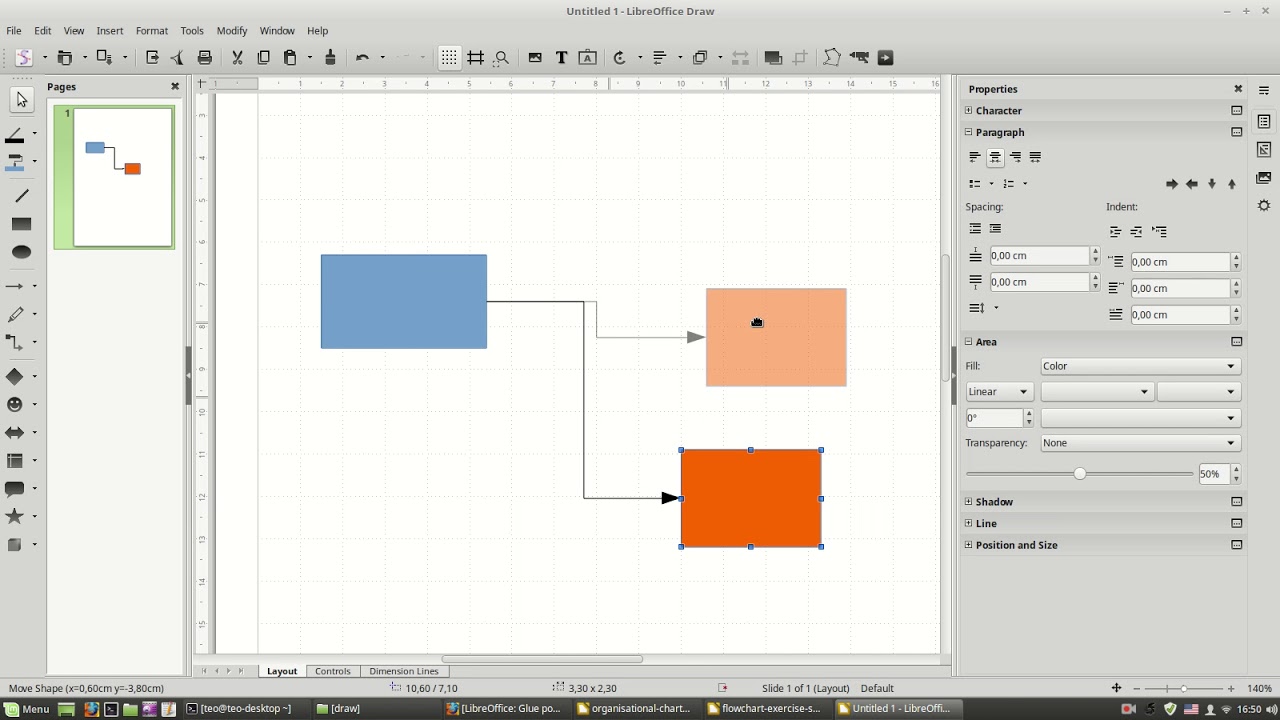1280x720 pixels.
Task: Activate the Connector tool
Action: (15, 342)
